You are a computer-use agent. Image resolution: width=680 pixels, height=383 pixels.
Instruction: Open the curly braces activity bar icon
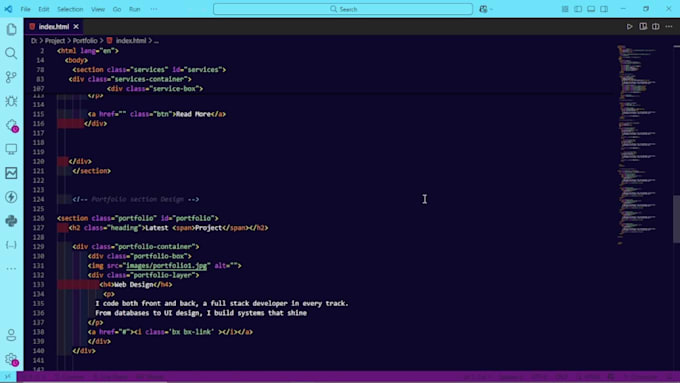(x=11, y=245)
